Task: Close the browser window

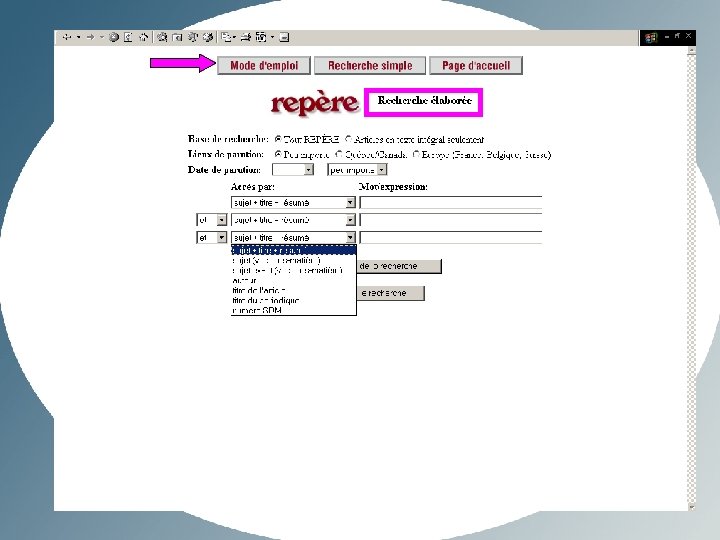Action: [x=688, y=36]
